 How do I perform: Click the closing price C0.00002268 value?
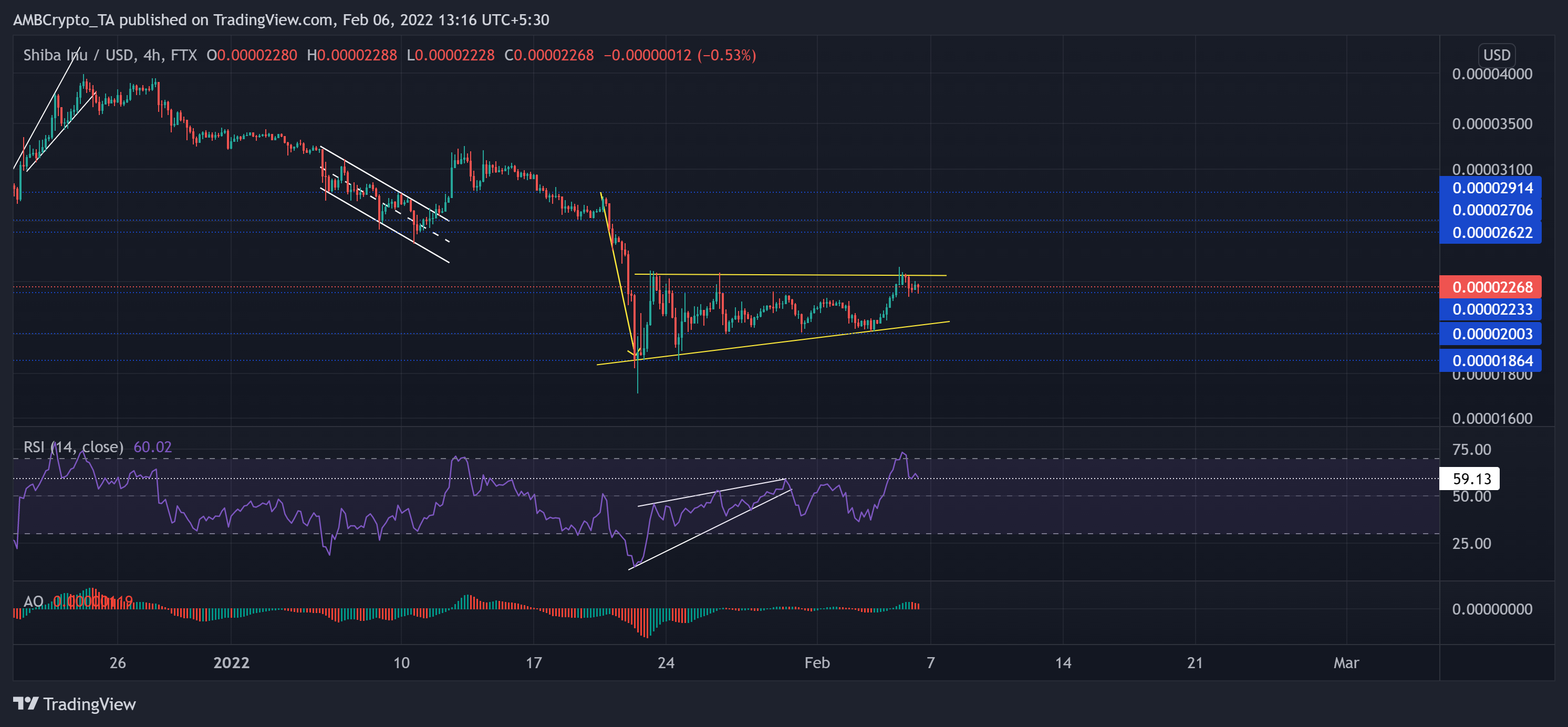tap(548, 55)
